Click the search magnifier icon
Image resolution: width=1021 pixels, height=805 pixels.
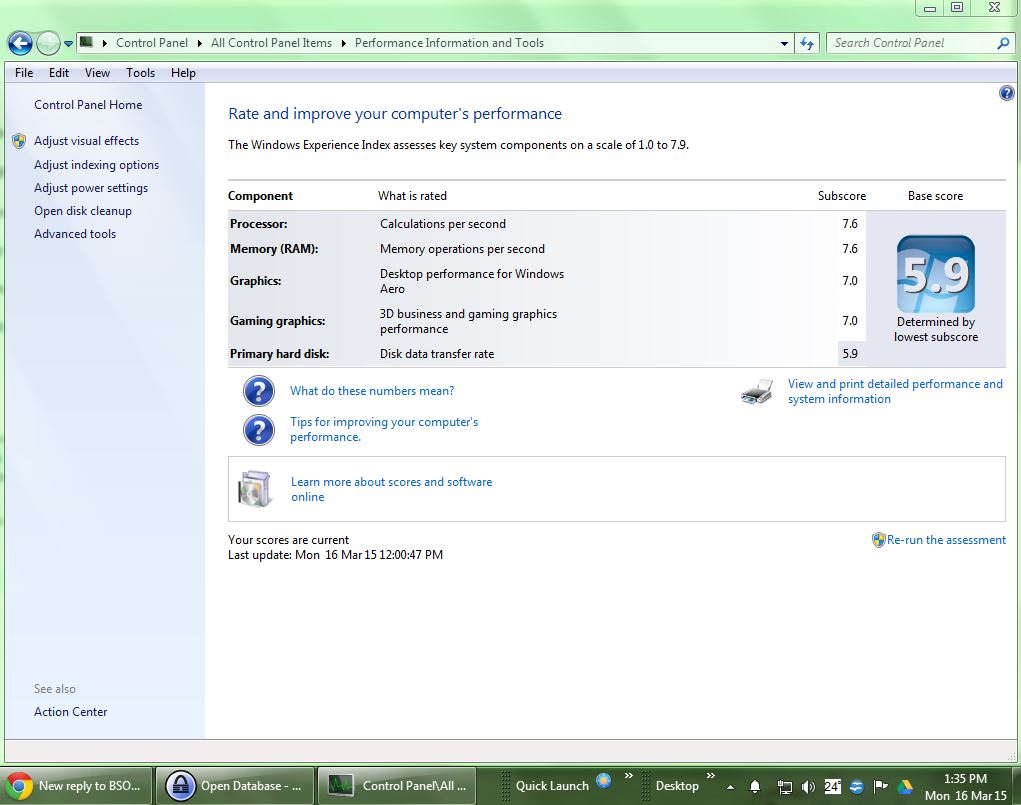1003,44
